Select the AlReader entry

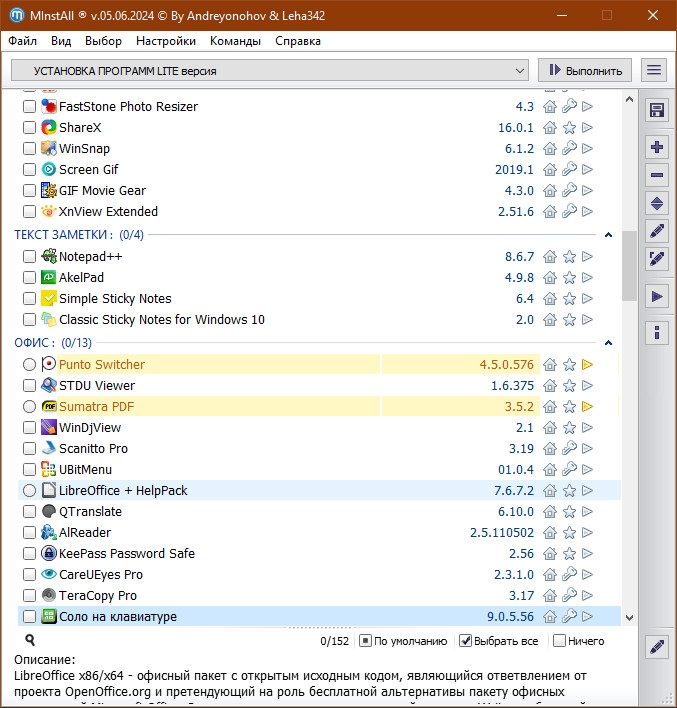point(85,532)
